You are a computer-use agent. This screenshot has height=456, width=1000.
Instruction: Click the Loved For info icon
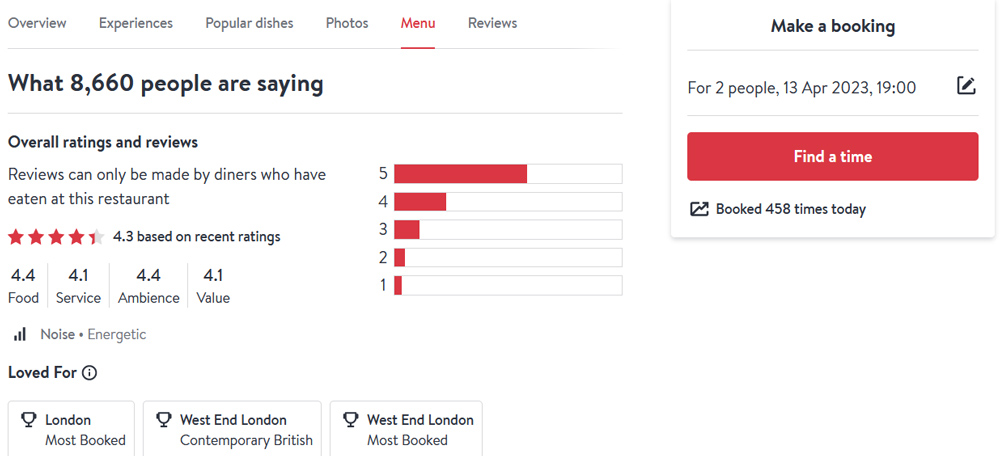tap(89, 373)
